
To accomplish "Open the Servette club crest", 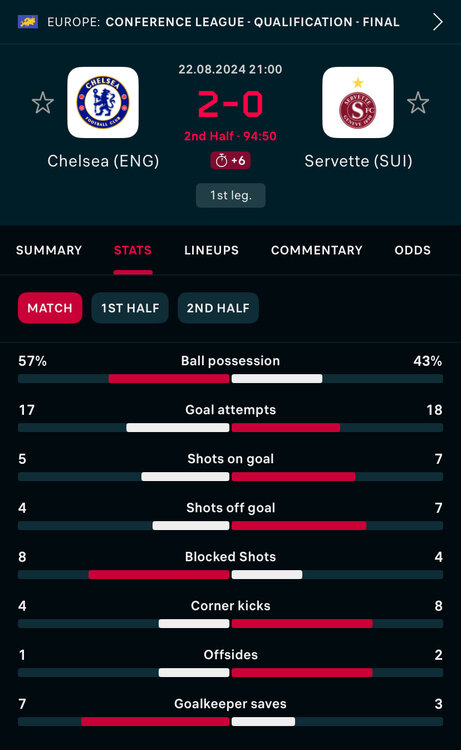I will click(x=358, y=102).
